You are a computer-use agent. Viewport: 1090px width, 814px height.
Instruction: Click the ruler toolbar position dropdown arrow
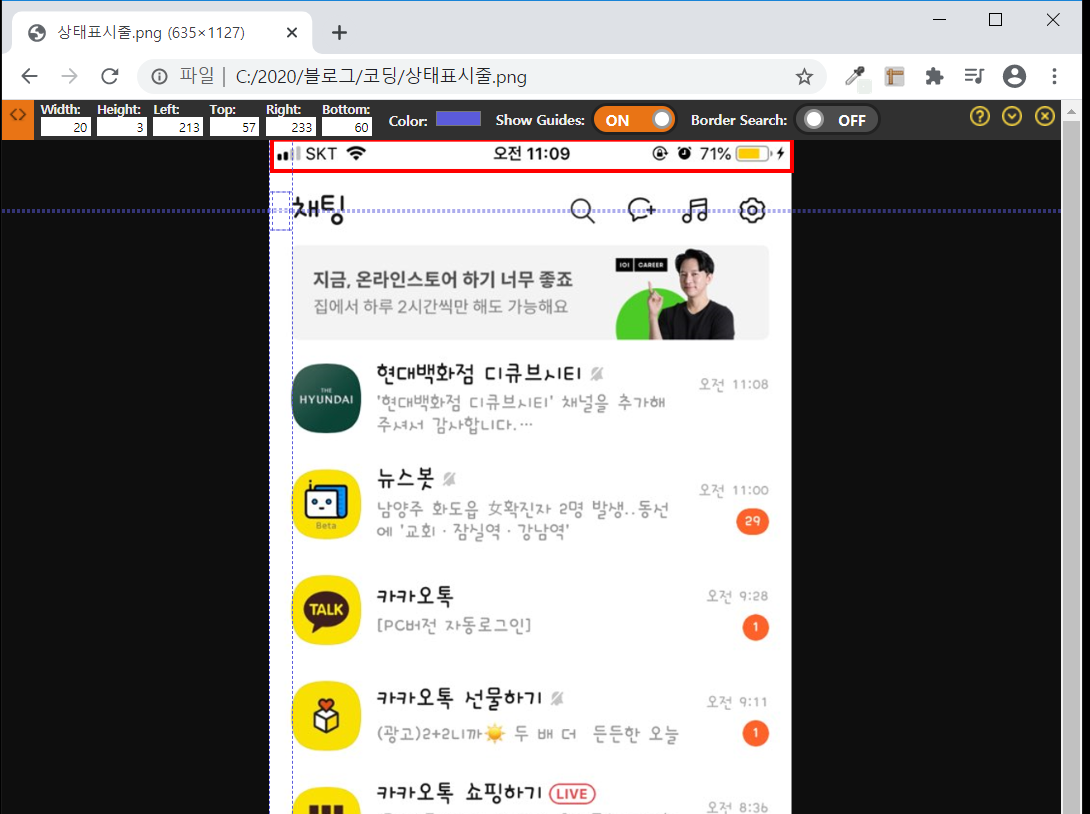click(x=1012, y=116)
